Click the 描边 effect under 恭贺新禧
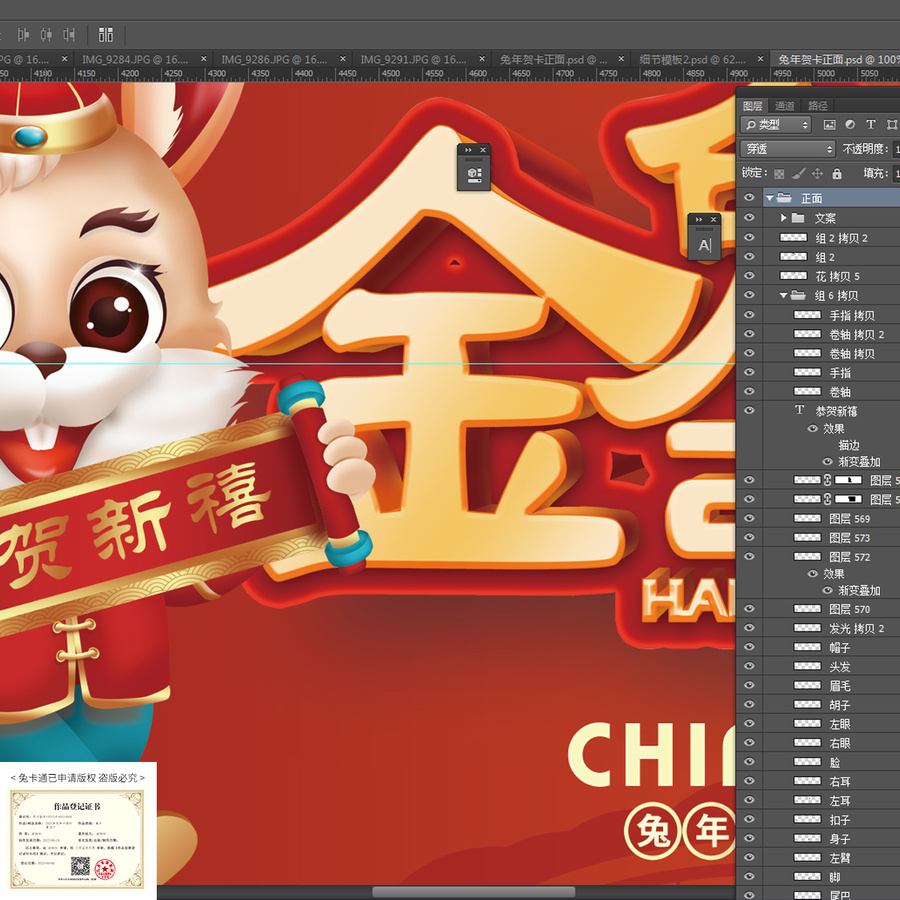The width and height of the screenshot is (900, 900). [x=849, y=445]
